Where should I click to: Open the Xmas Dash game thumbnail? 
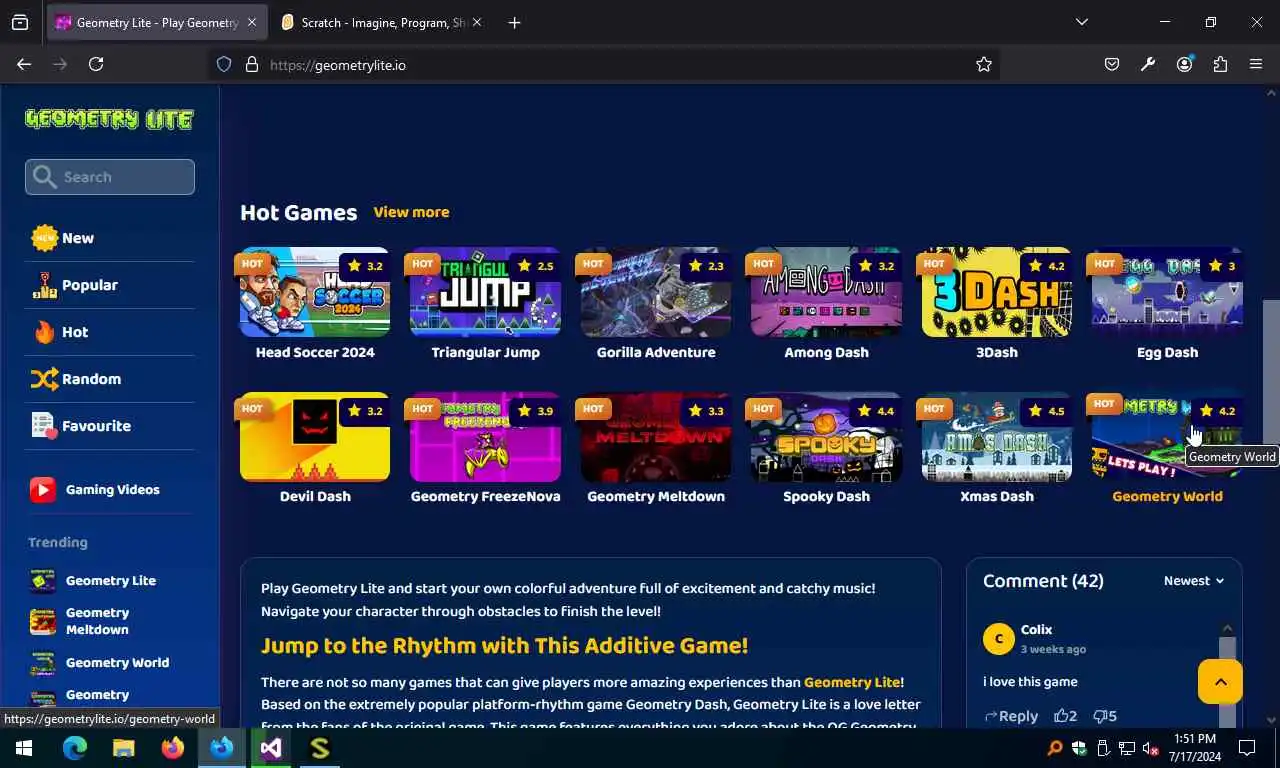(x=997, y=436)
